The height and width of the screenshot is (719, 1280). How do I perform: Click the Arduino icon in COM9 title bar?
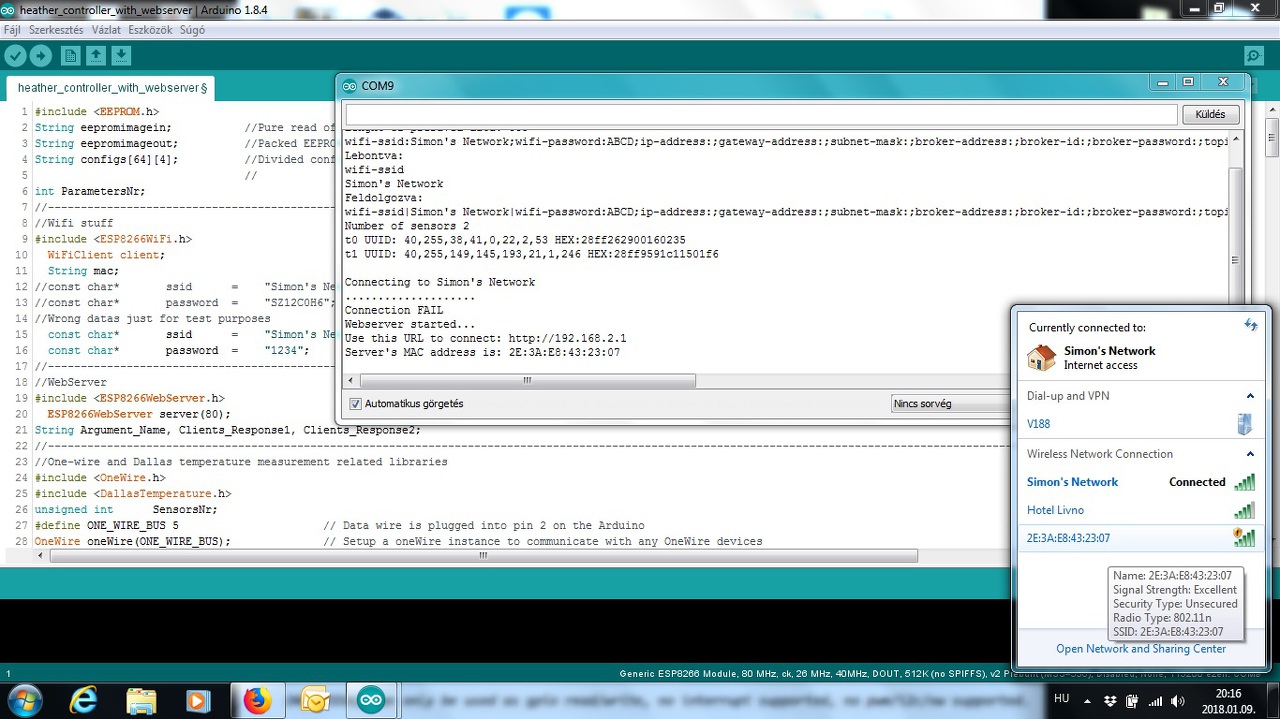tap(349, 86)
